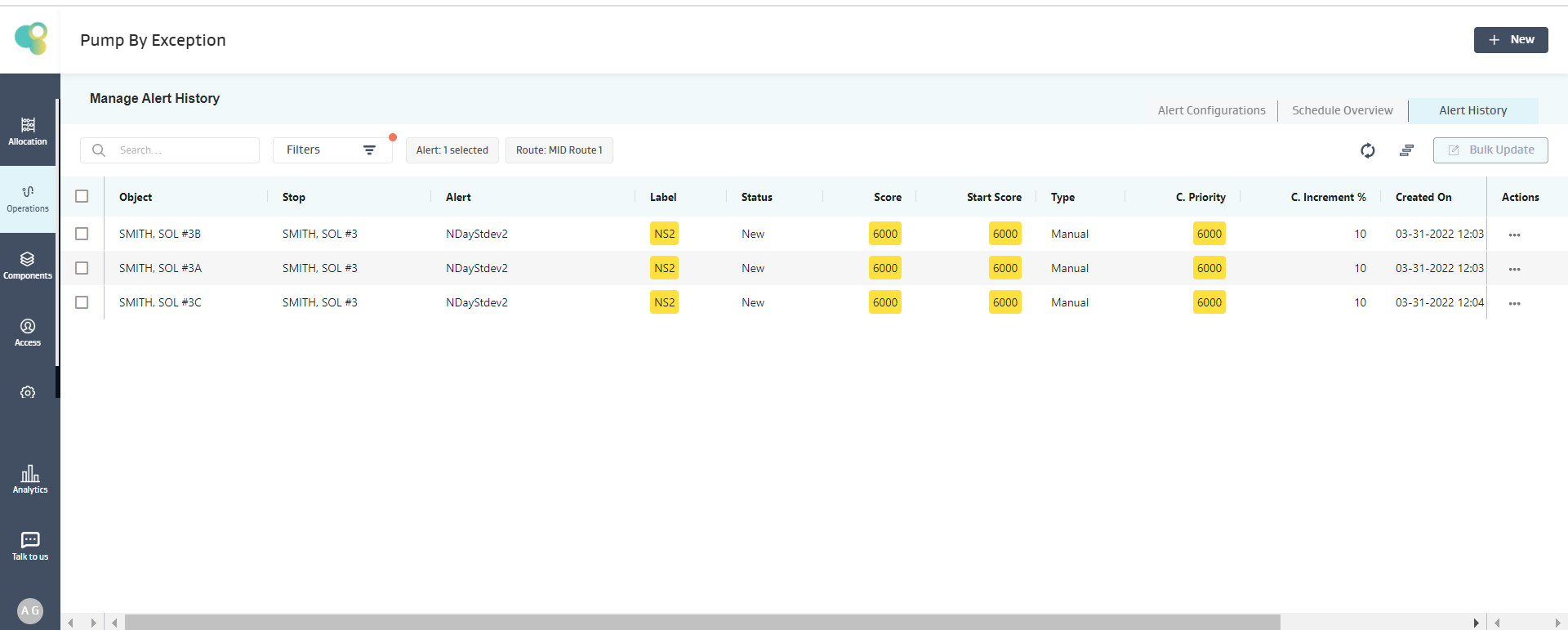Screen dimensions: 1568x630
Task: Click the New button
Action: pyautogui.click(x=1510, y=40)
